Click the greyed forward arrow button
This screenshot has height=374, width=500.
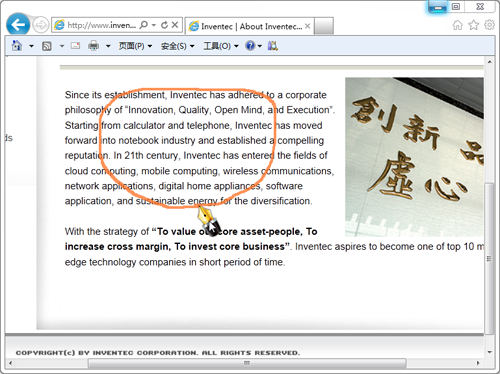point(41,25)
